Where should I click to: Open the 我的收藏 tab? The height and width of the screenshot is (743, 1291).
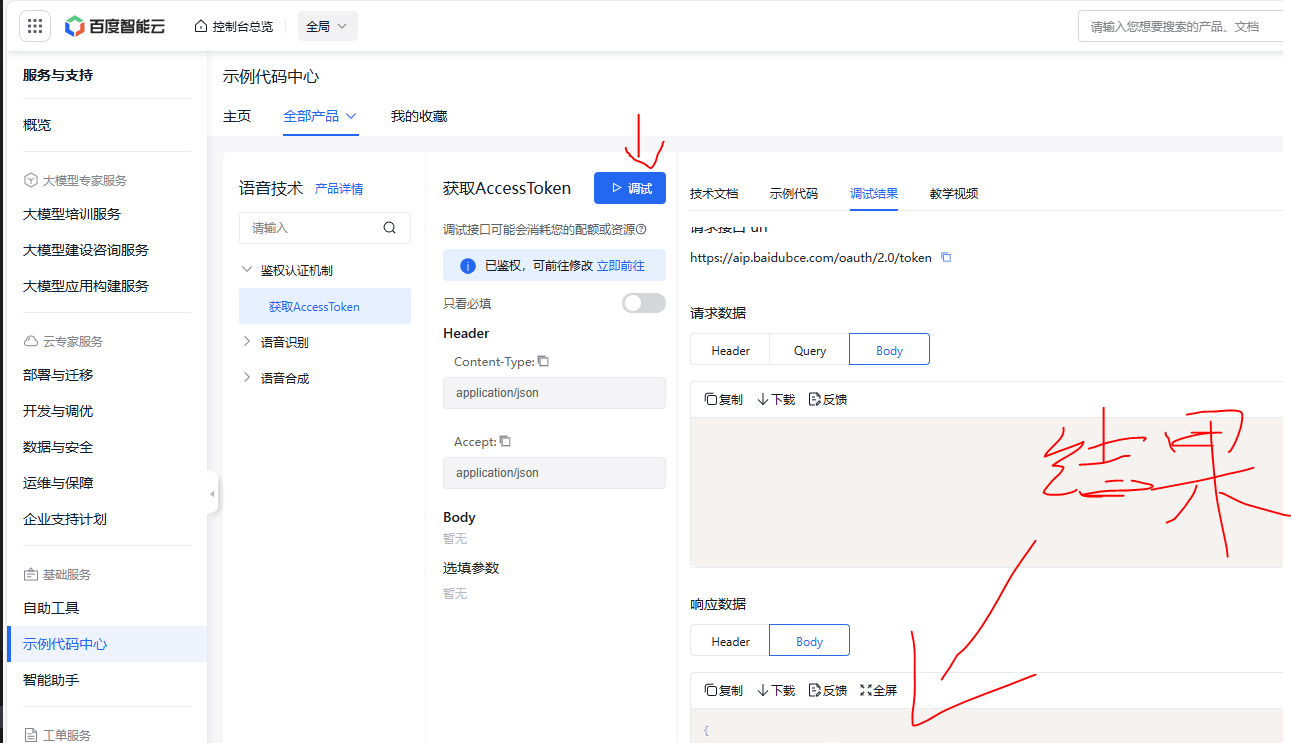418,116
